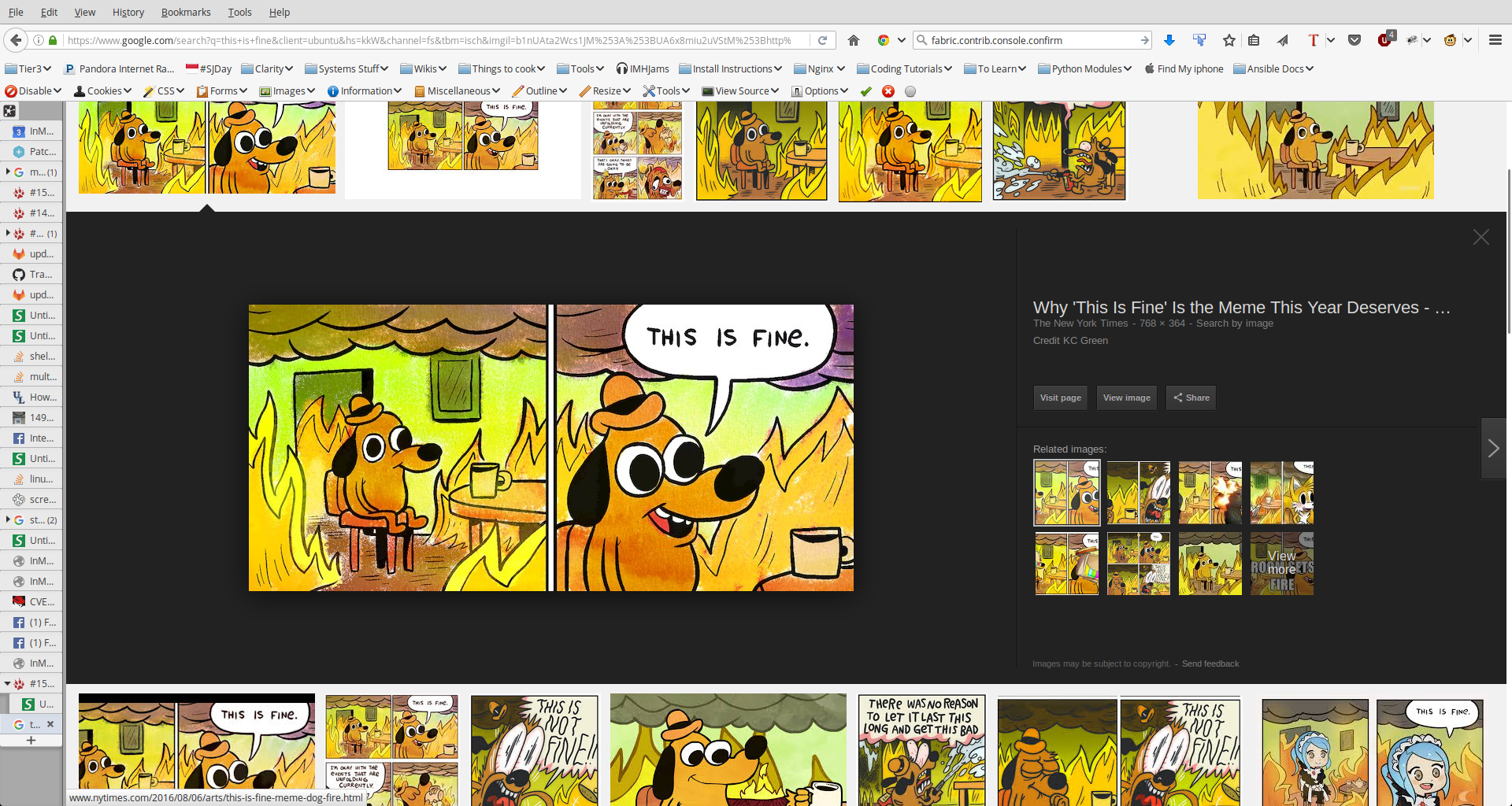The image size is (1512, 806).
Task: Close the image preview panel
Action: [1480, 237]
